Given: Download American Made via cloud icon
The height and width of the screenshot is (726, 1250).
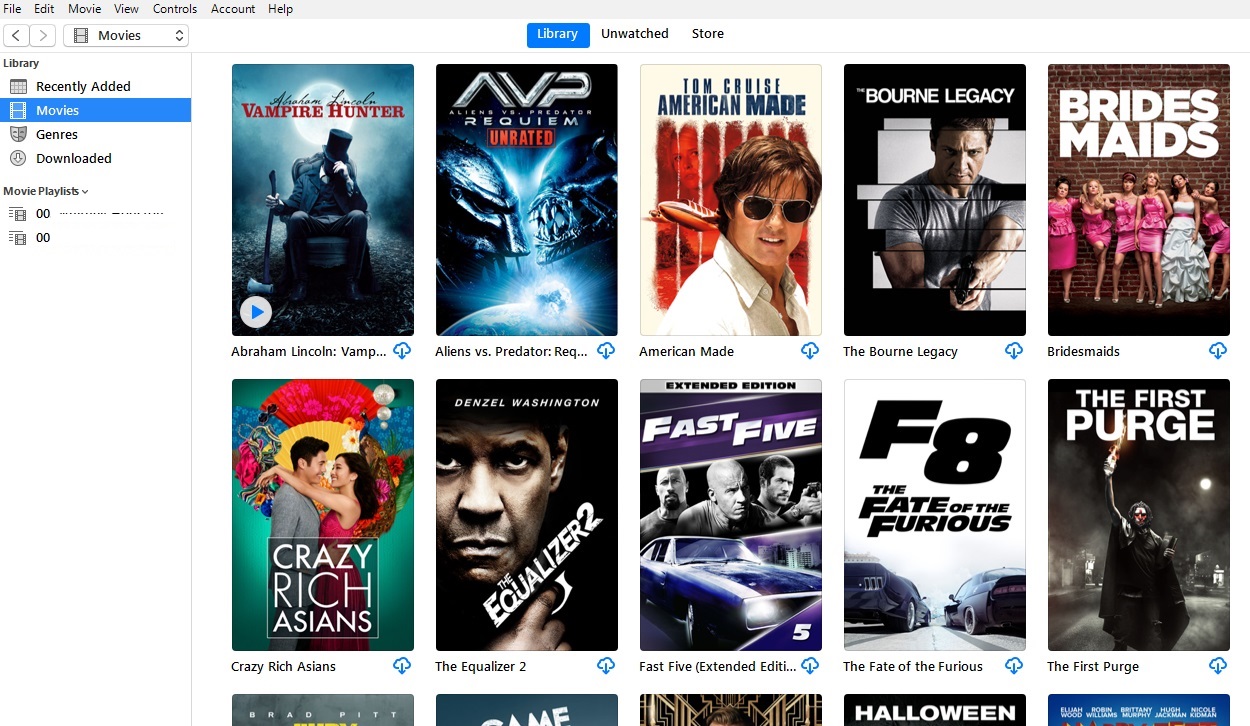Looking at the screenshot, I should pos(810,351).
